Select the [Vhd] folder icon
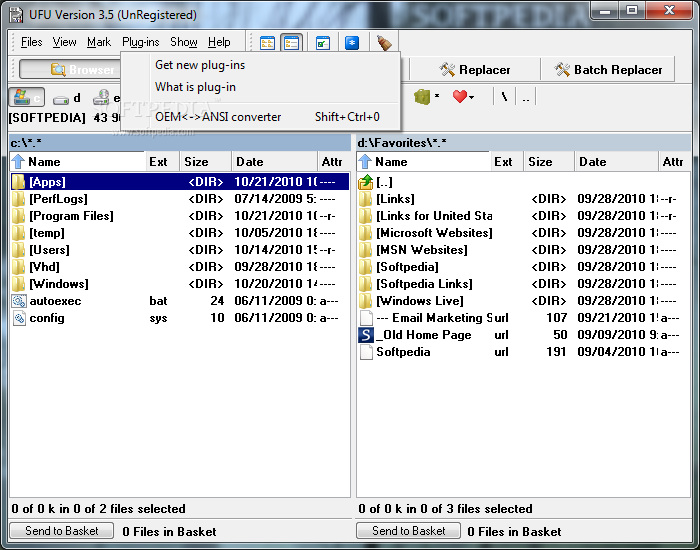The image size is (700, 550). pos(18,267)
